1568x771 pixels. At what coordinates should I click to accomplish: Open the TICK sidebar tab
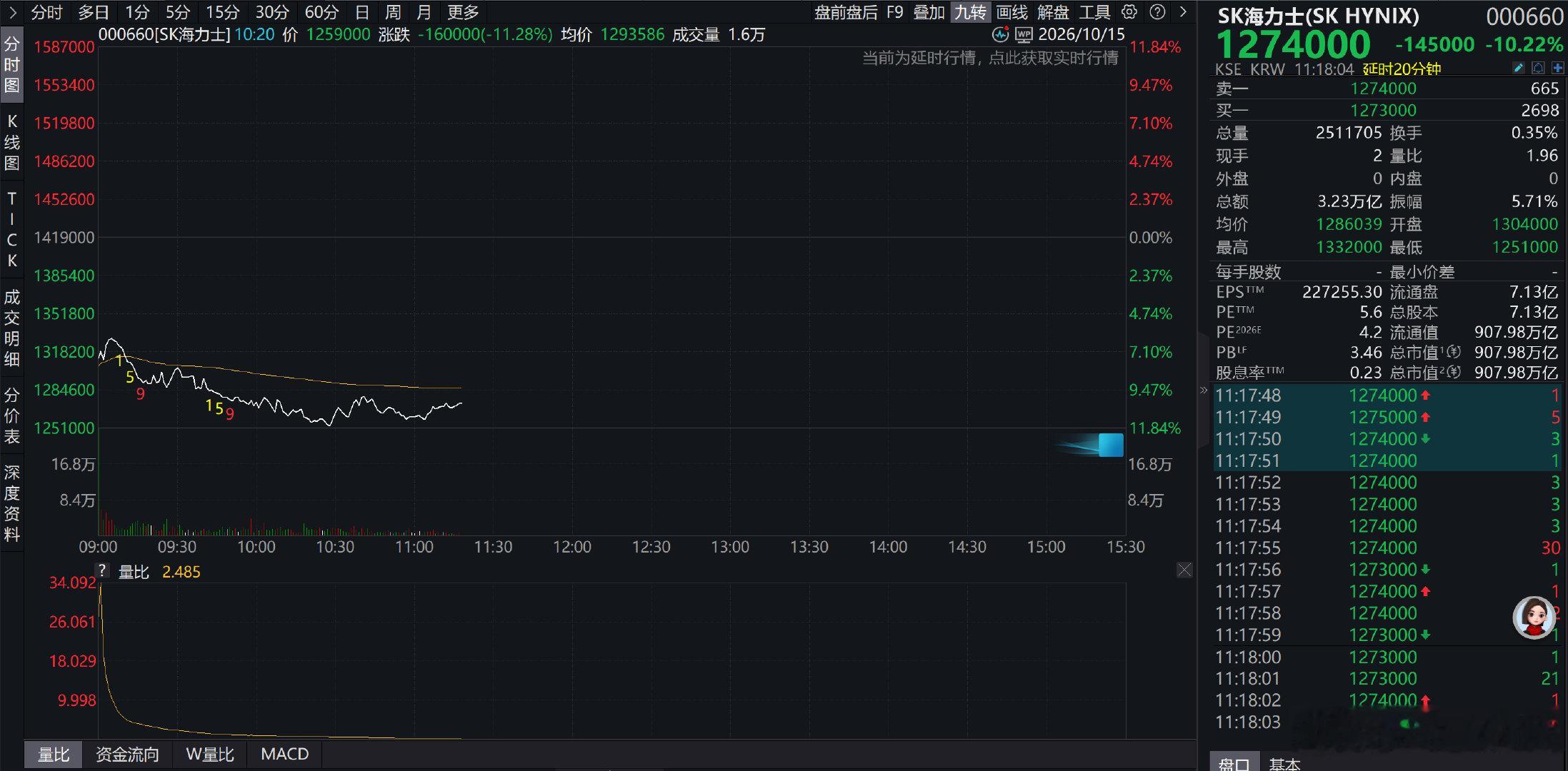coord(12,229)
